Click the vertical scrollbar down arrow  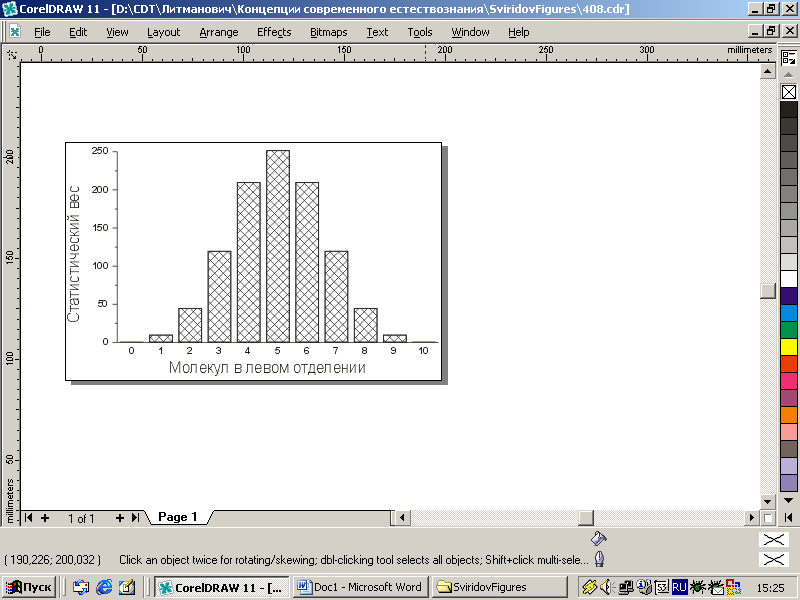(x=768, y=501)
